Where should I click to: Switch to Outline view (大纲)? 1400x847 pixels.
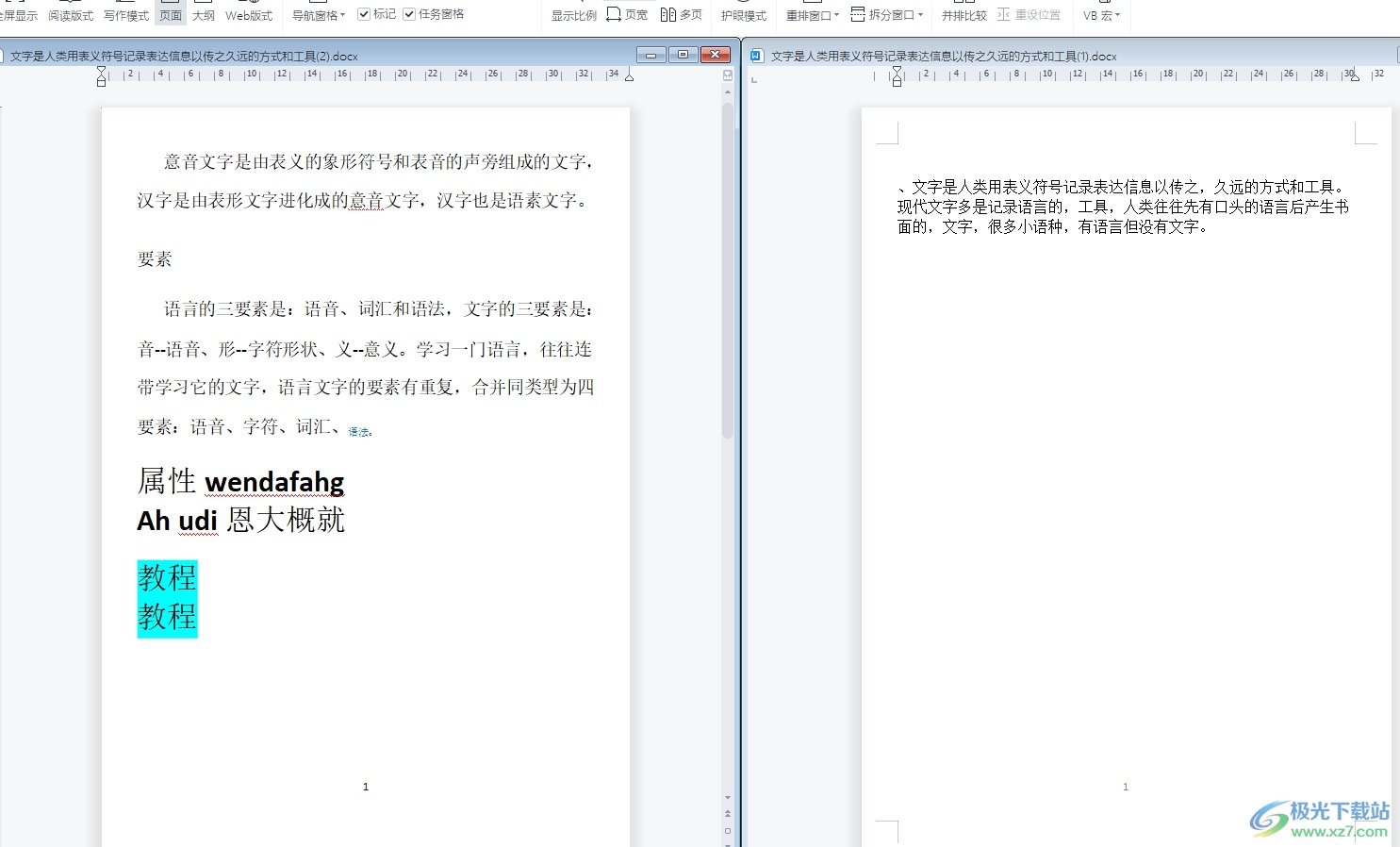tap(204, 15)
